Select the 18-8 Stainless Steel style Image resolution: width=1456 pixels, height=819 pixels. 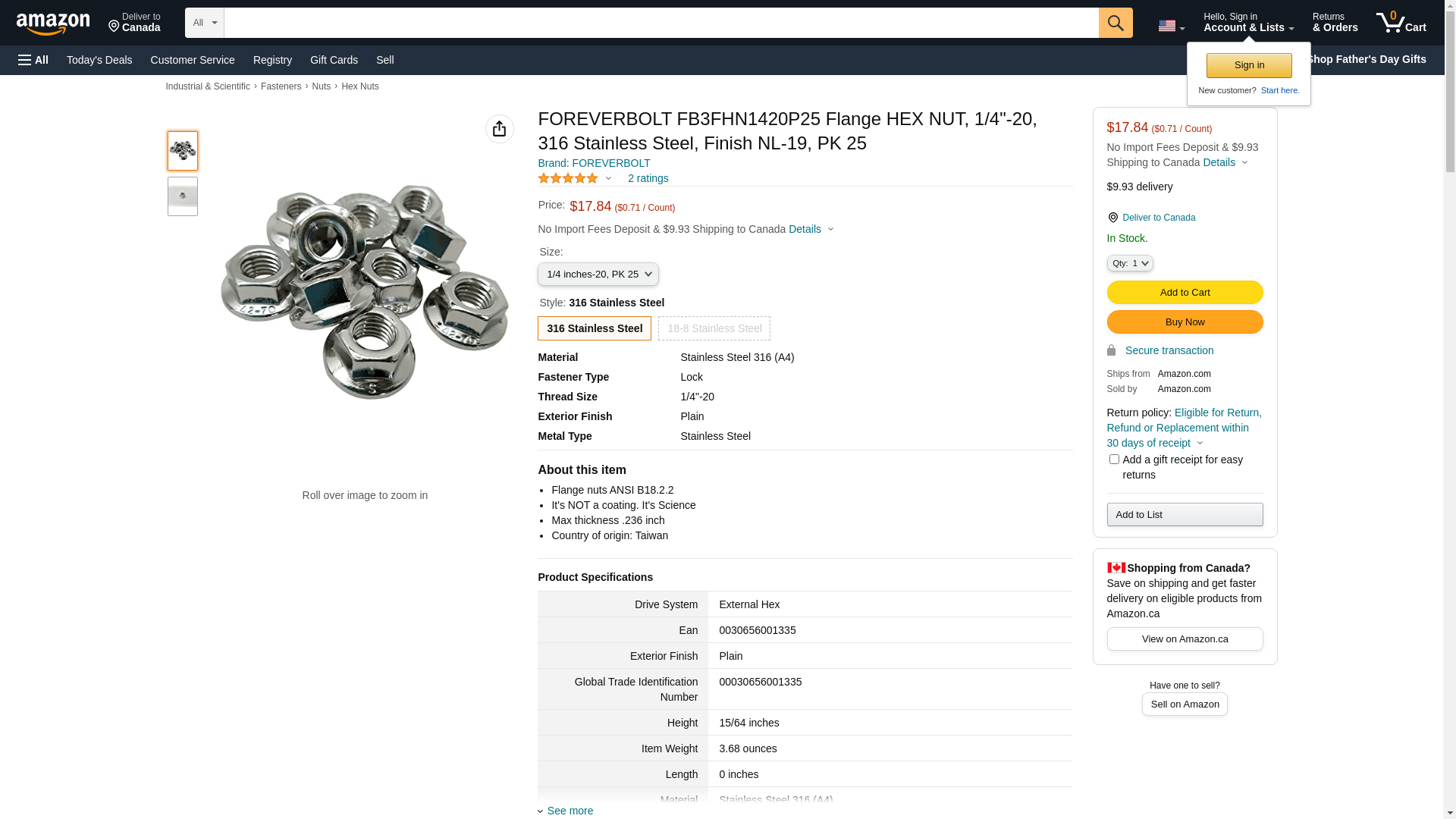pos(714,328)
